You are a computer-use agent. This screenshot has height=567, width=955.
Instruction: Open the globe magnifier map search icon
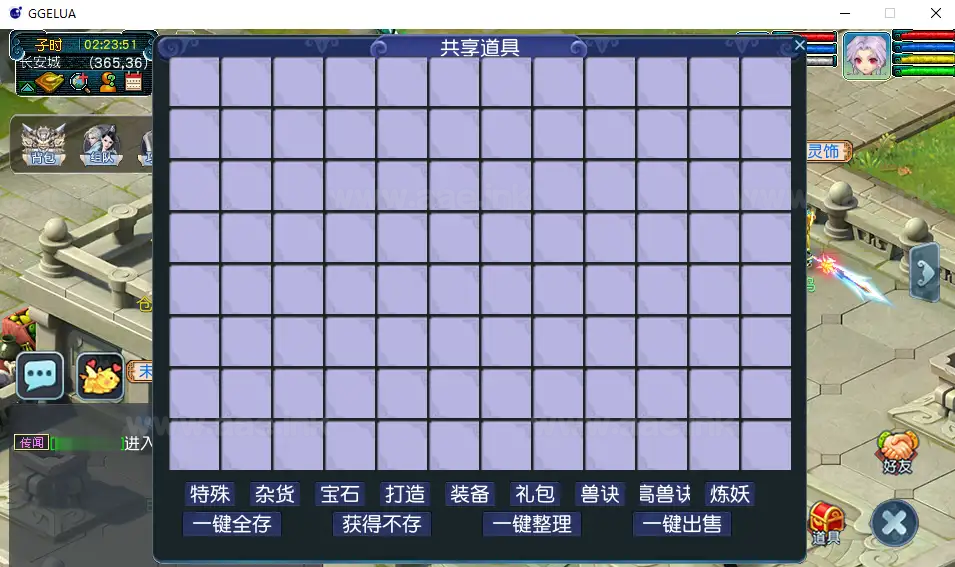80,82
